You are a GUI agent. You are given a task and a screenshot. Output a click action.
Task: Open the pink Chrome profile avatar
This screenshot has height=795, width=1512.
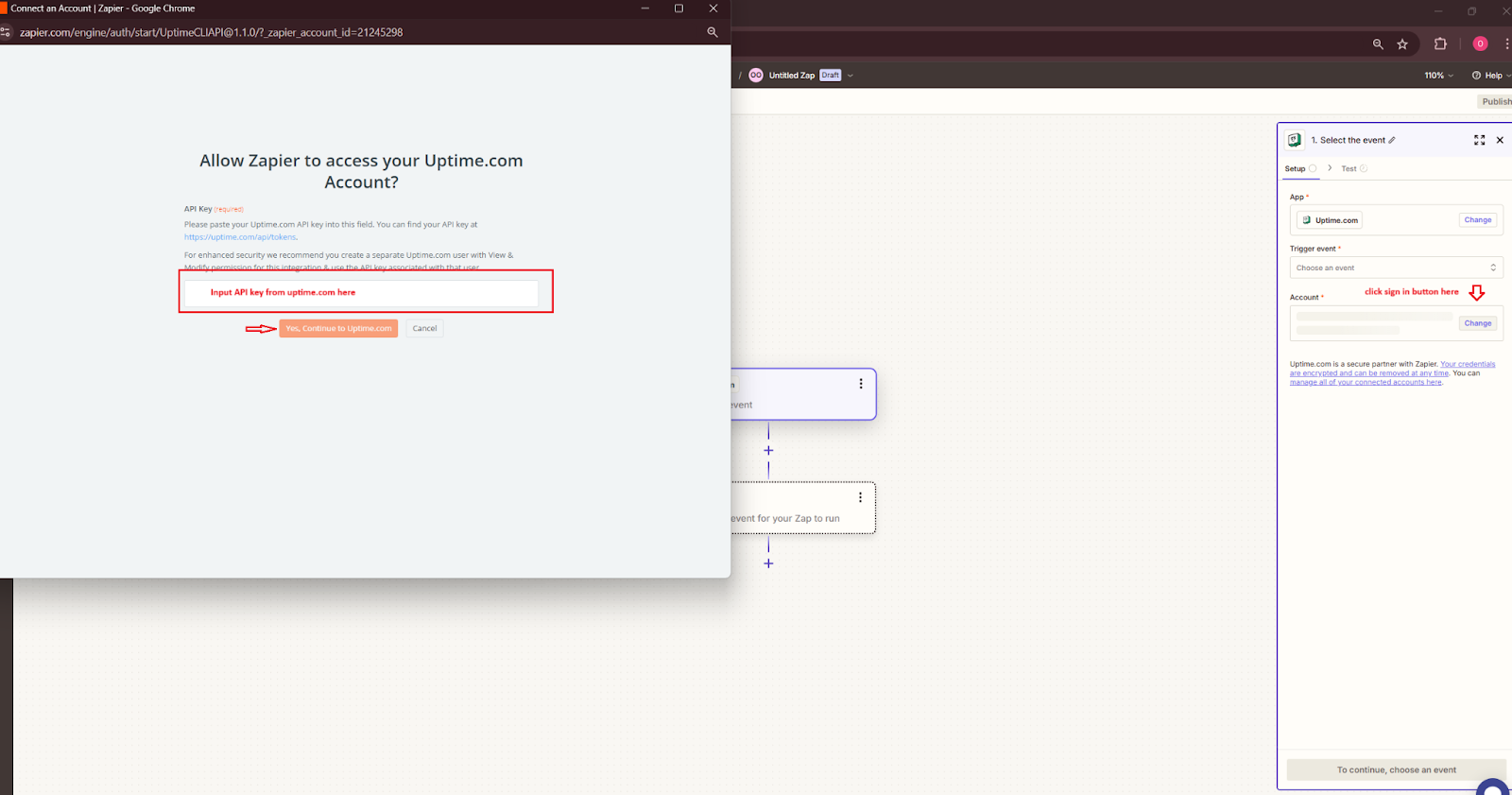(1480, 44)
